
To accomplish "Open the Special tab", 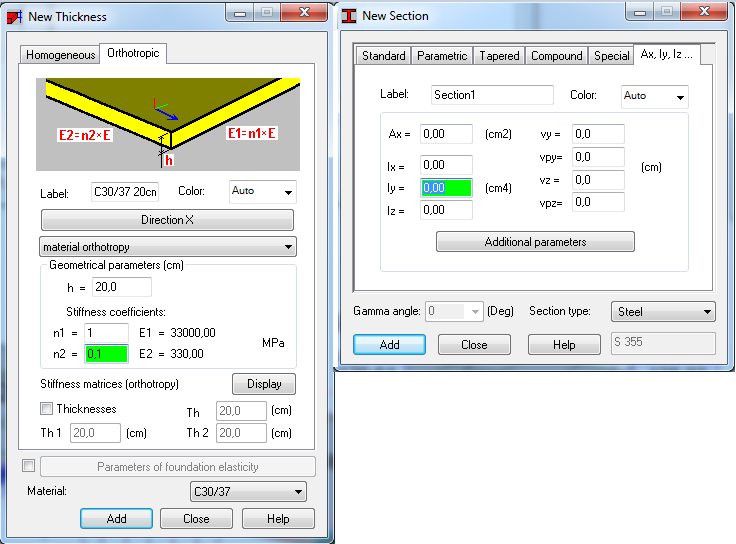I will [x=611, y=56].
